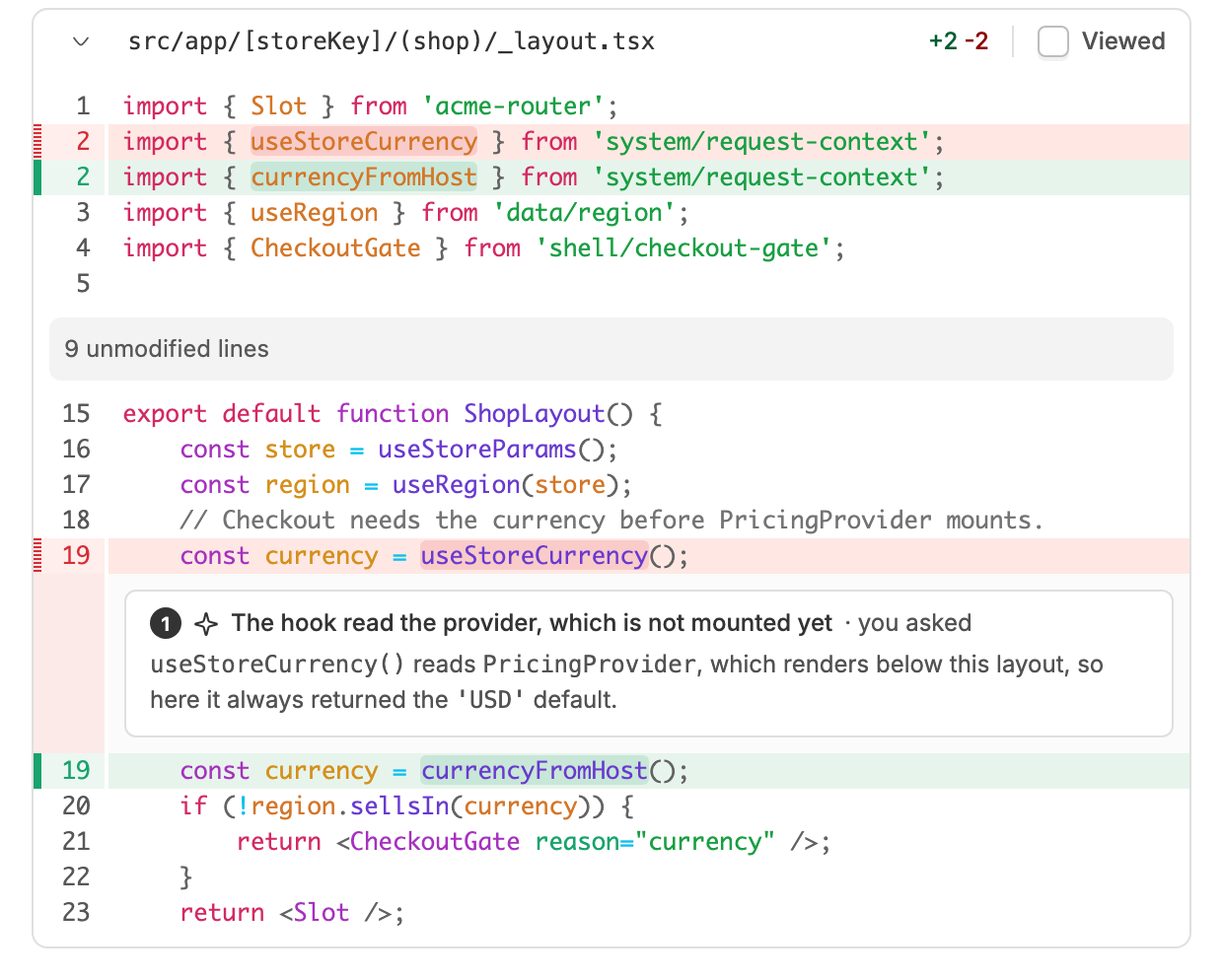Click the 'Viewed' label text
Screen dimensions: 1223x980
tap(1123, 41)
